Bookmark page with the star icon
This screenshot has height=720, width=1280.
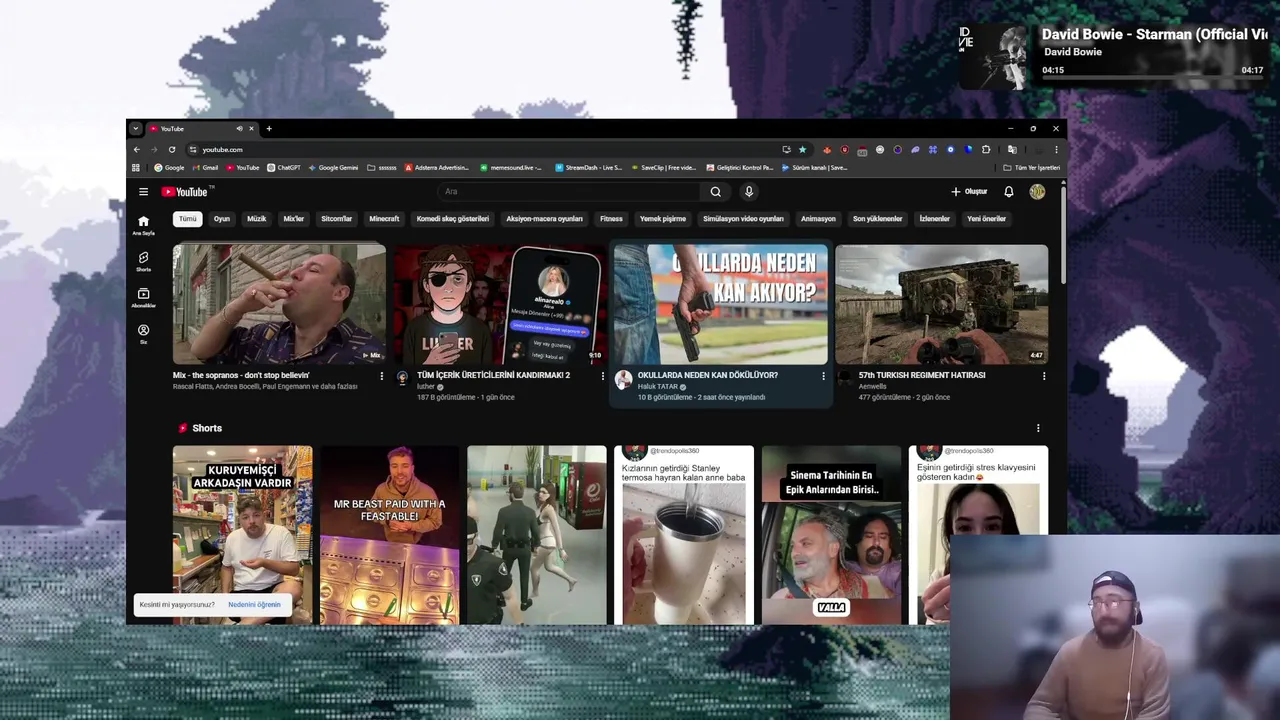(x=802, y=150)
